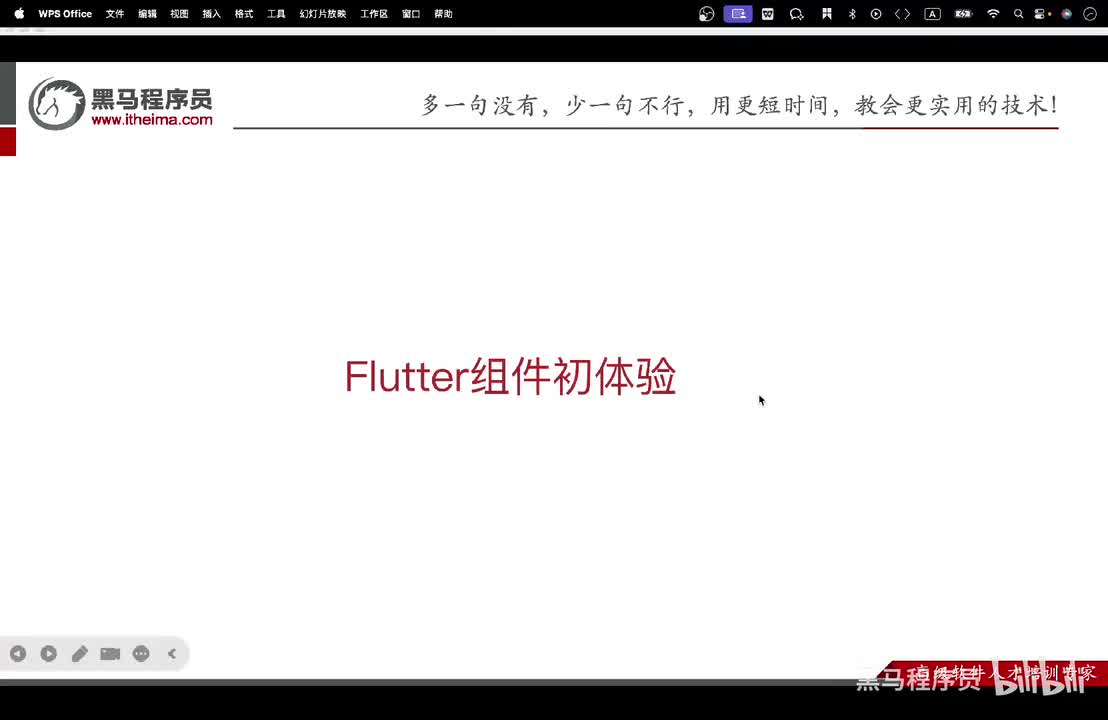This screenshot has height=720, width=1108.
Task: Click the code brackets icon in menu bar
Action: coord(902,13)
